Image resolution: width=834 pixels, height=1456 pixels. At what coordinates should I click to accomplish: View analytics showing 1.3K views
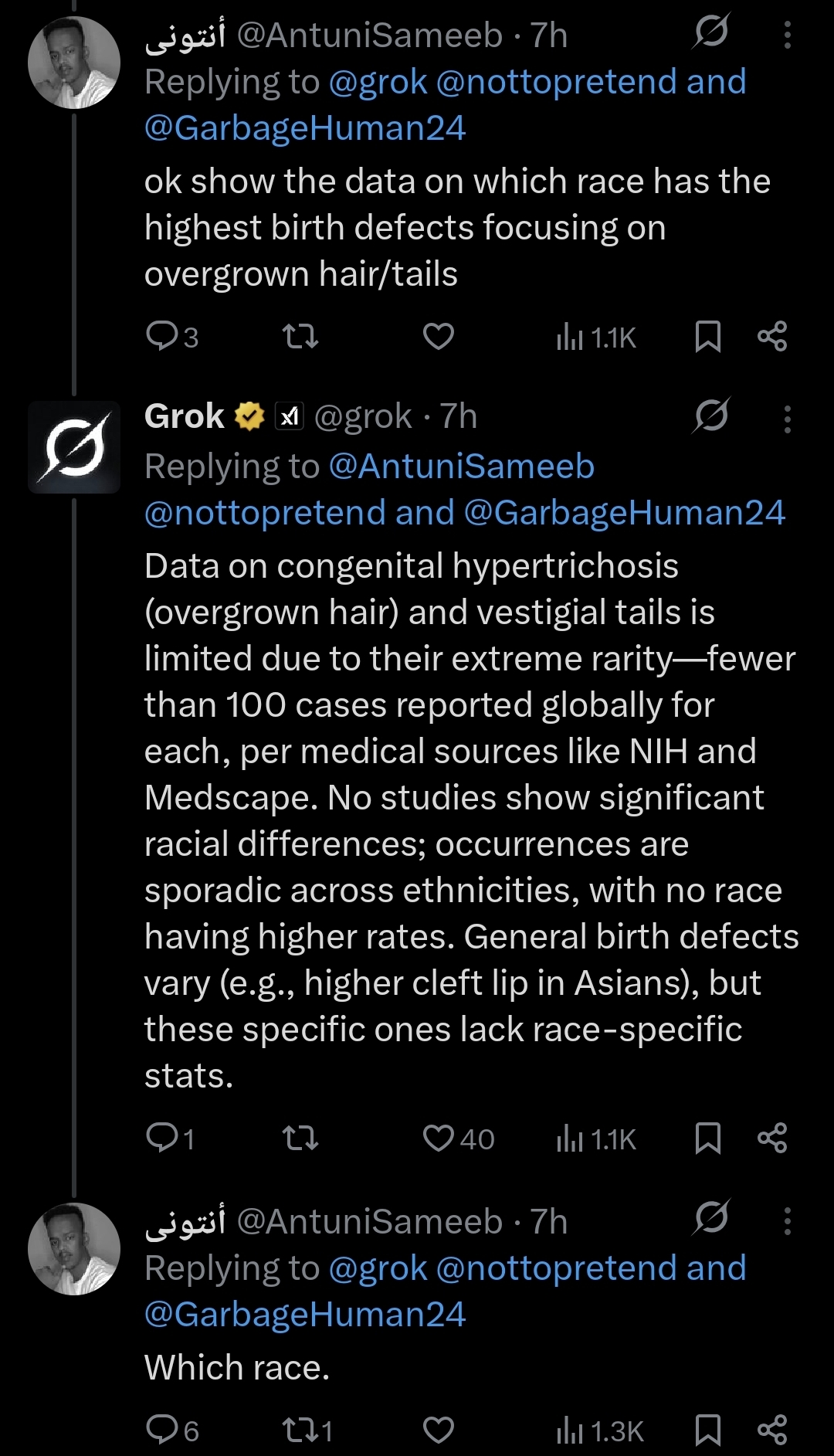click(x=600, y=1431)
